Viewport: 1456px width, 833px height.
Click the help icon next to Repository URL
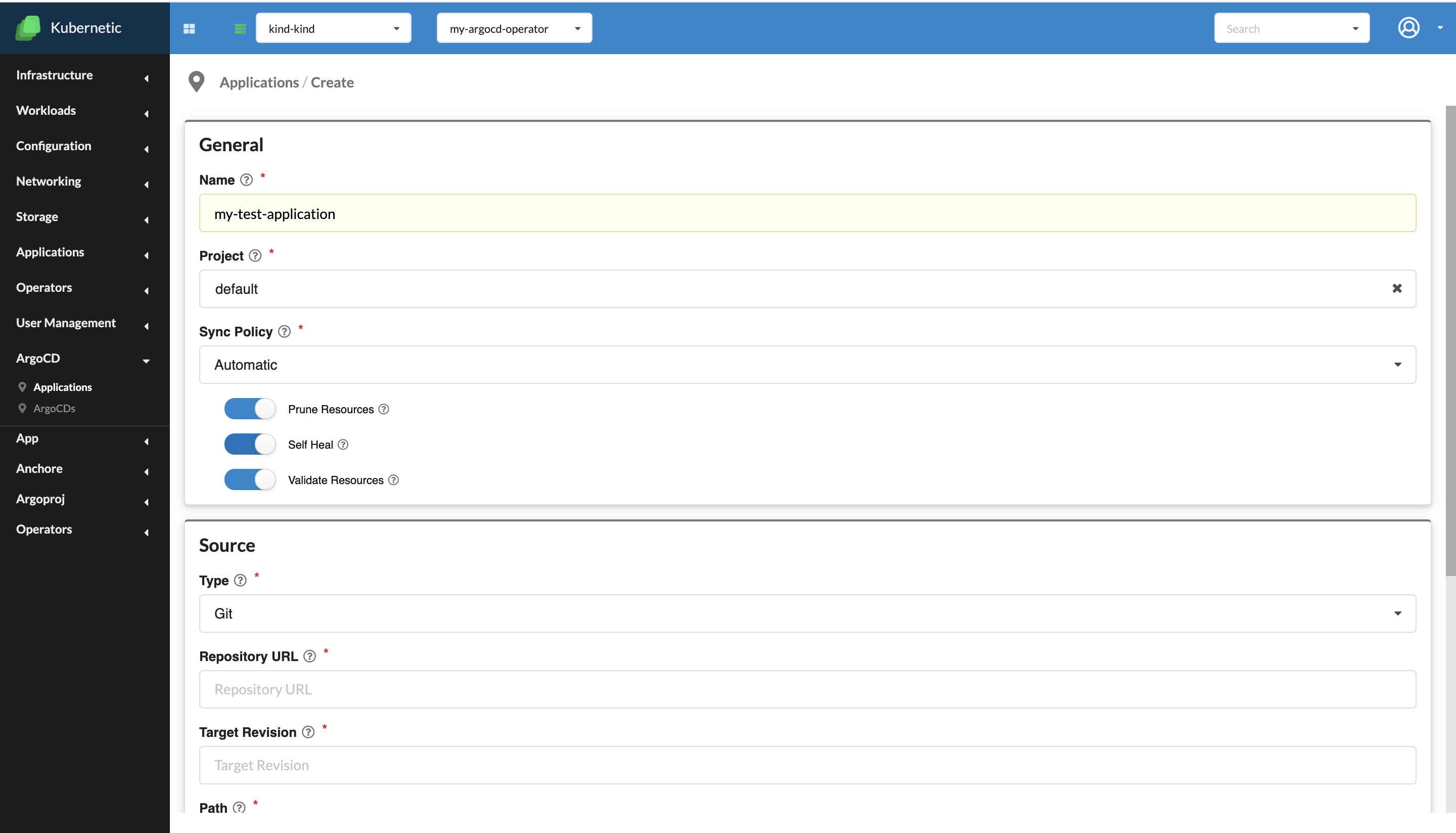click(309, 656)
